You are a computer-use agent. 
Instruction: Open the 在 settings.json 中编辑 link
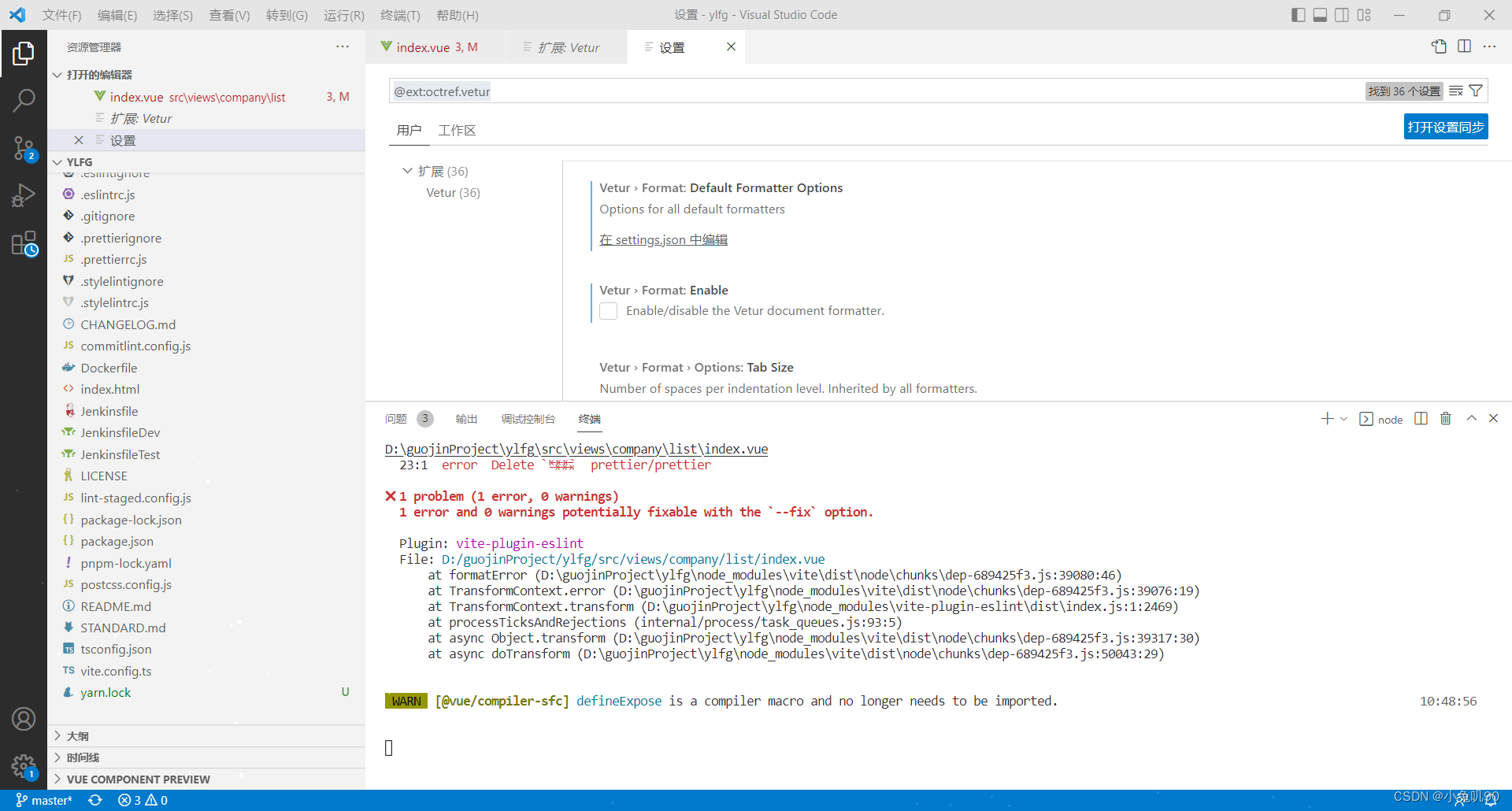tap(663, 239)
